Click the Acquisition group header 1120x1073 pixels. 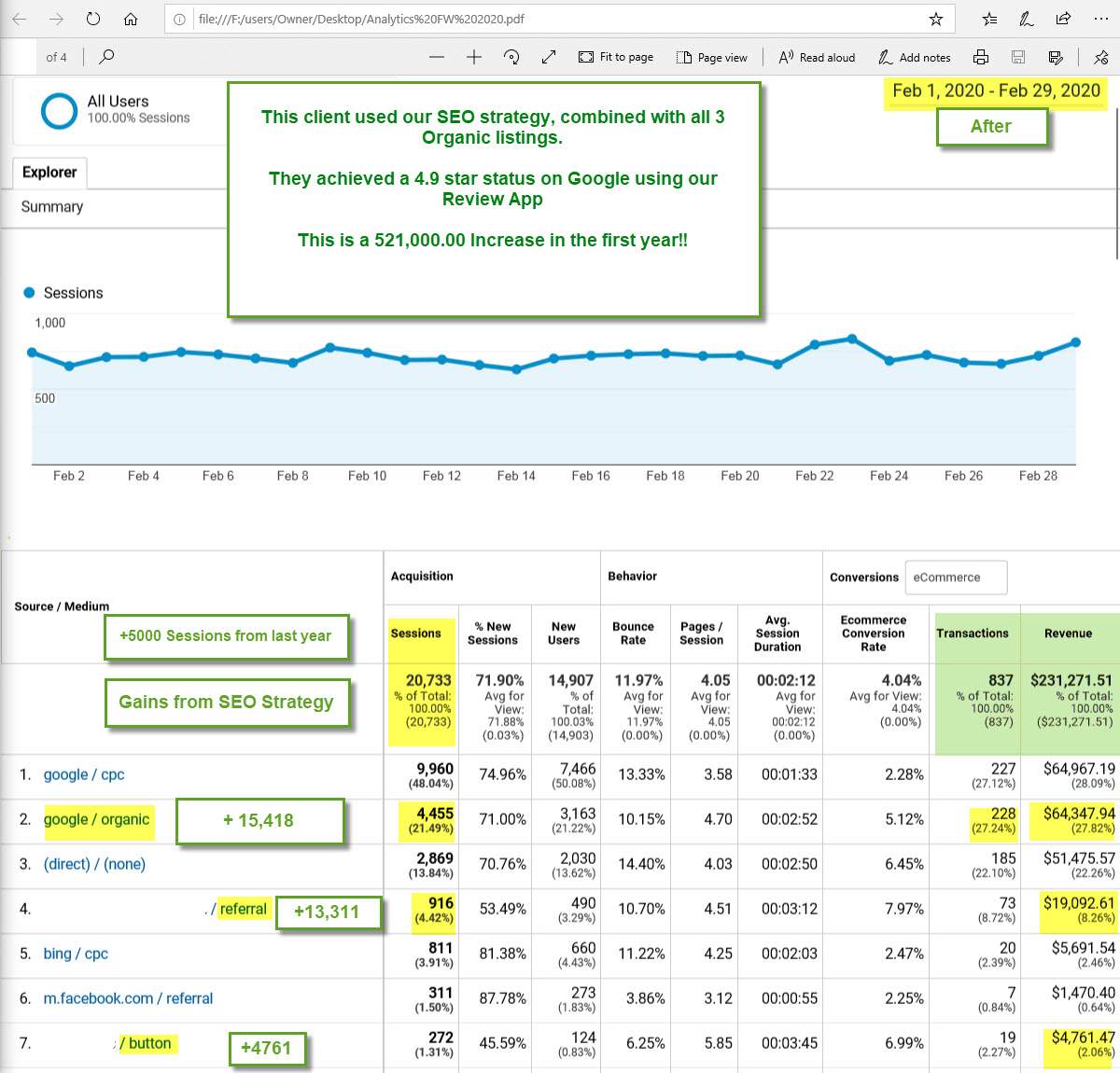[x=422, y=577]
